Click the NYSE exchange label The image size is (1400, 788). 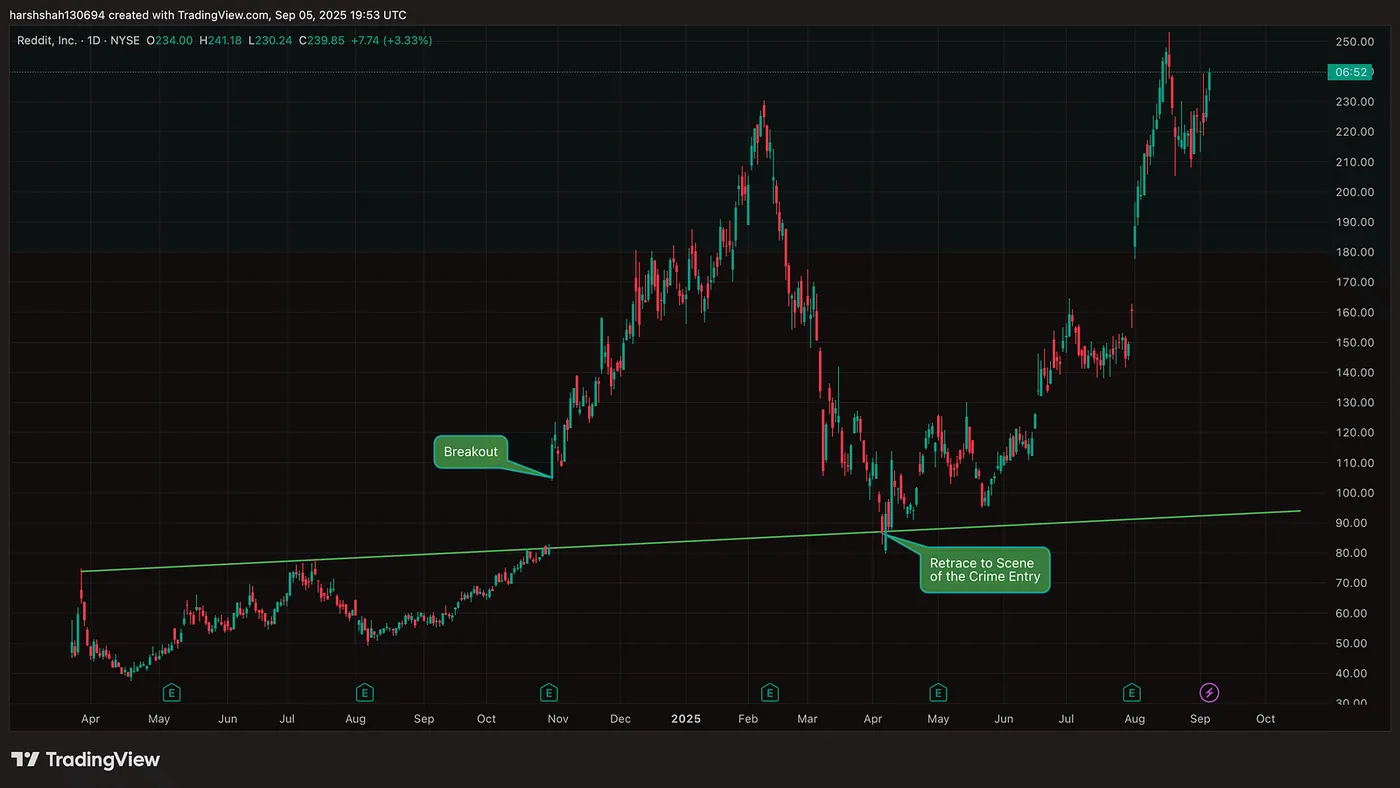124,40
